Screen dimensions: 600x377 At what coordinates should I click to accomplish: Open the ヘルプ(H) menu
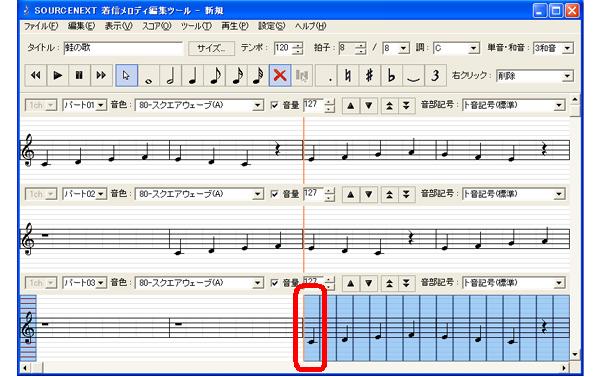point(310,26)
